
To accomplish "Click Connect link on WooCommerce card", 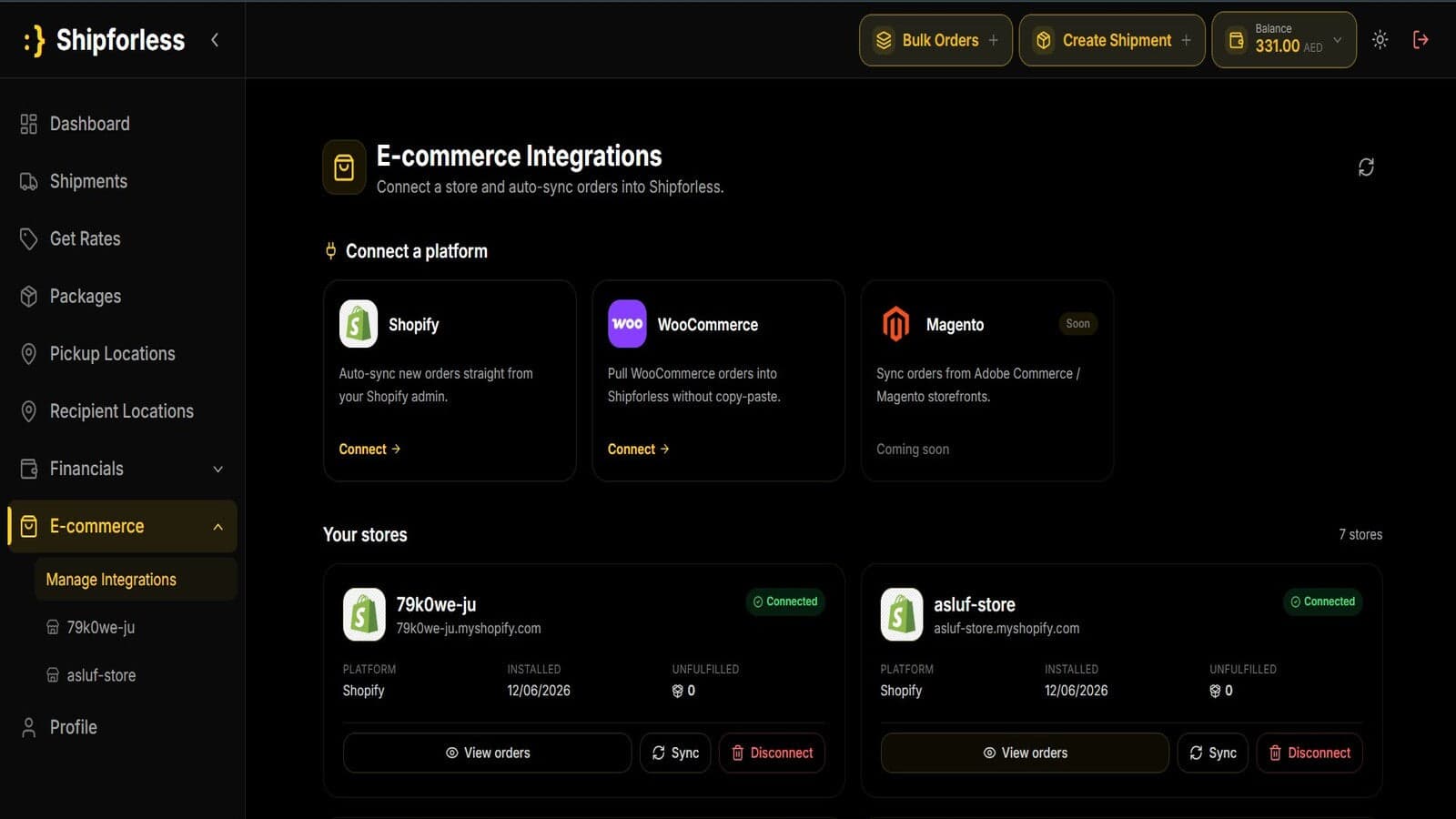I will [639, 449].
